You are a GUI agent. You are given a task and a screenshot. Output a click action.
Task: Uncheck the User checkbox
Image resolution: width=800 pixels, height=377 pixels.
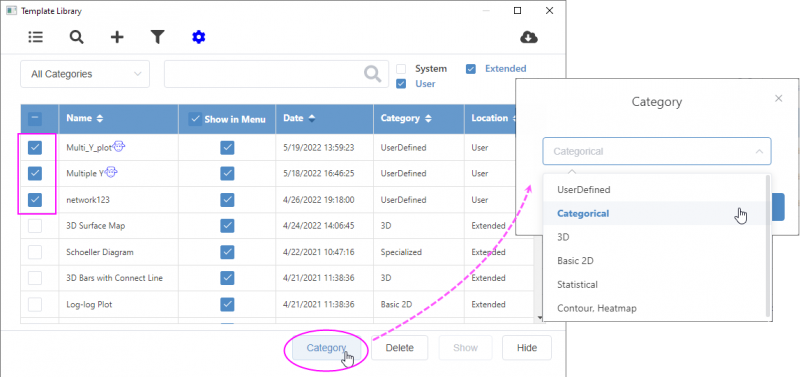(402, 84)
